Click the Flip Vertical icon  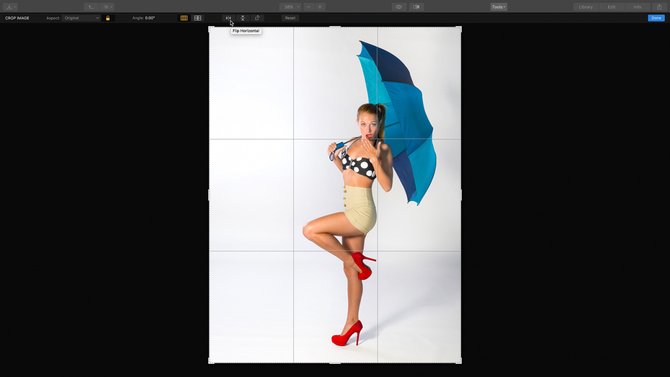tap(243, 18)
